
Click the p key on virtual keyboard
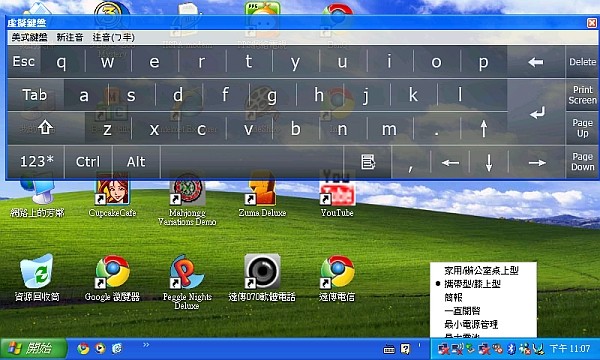(x=484, y=62)
